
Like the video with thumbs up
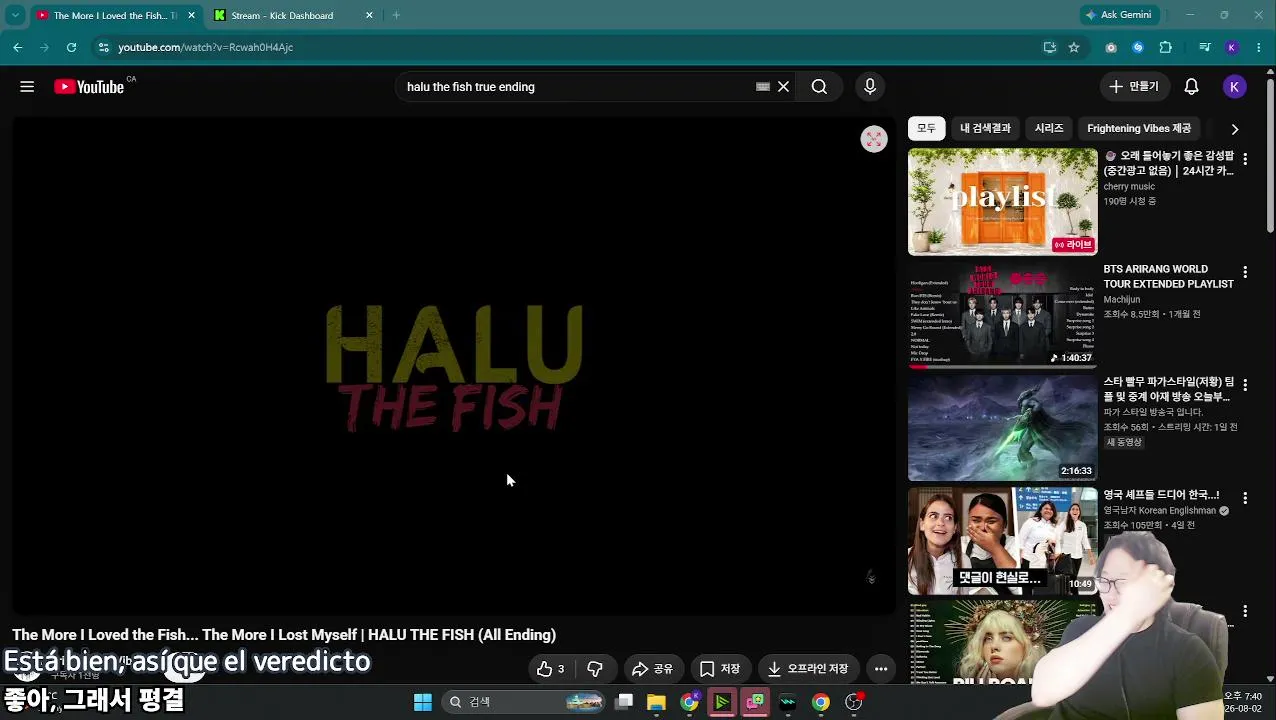(x=551, y=669)
